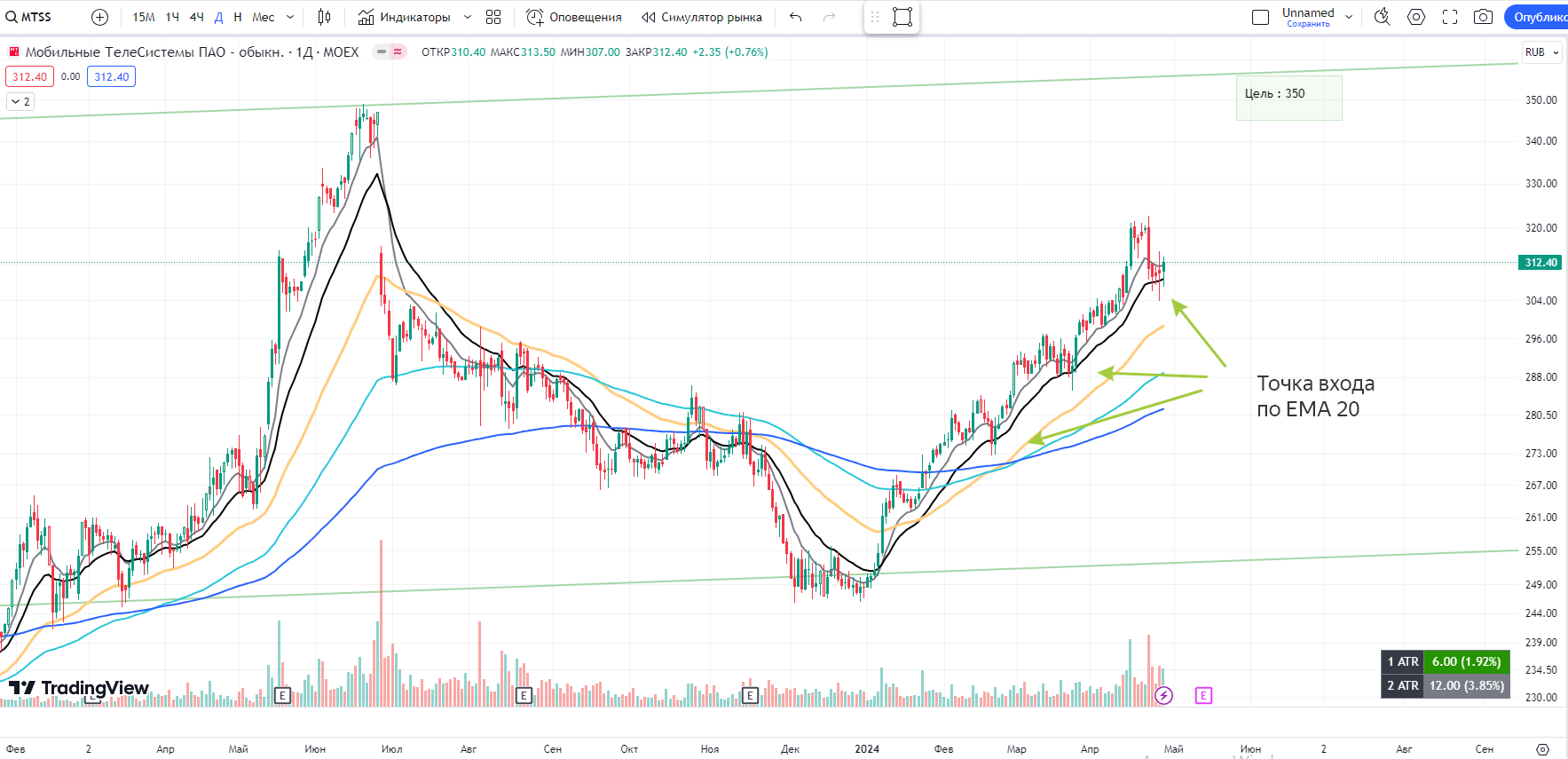Redo the chart action
The image size is (1568, 759).
point(830,17)
